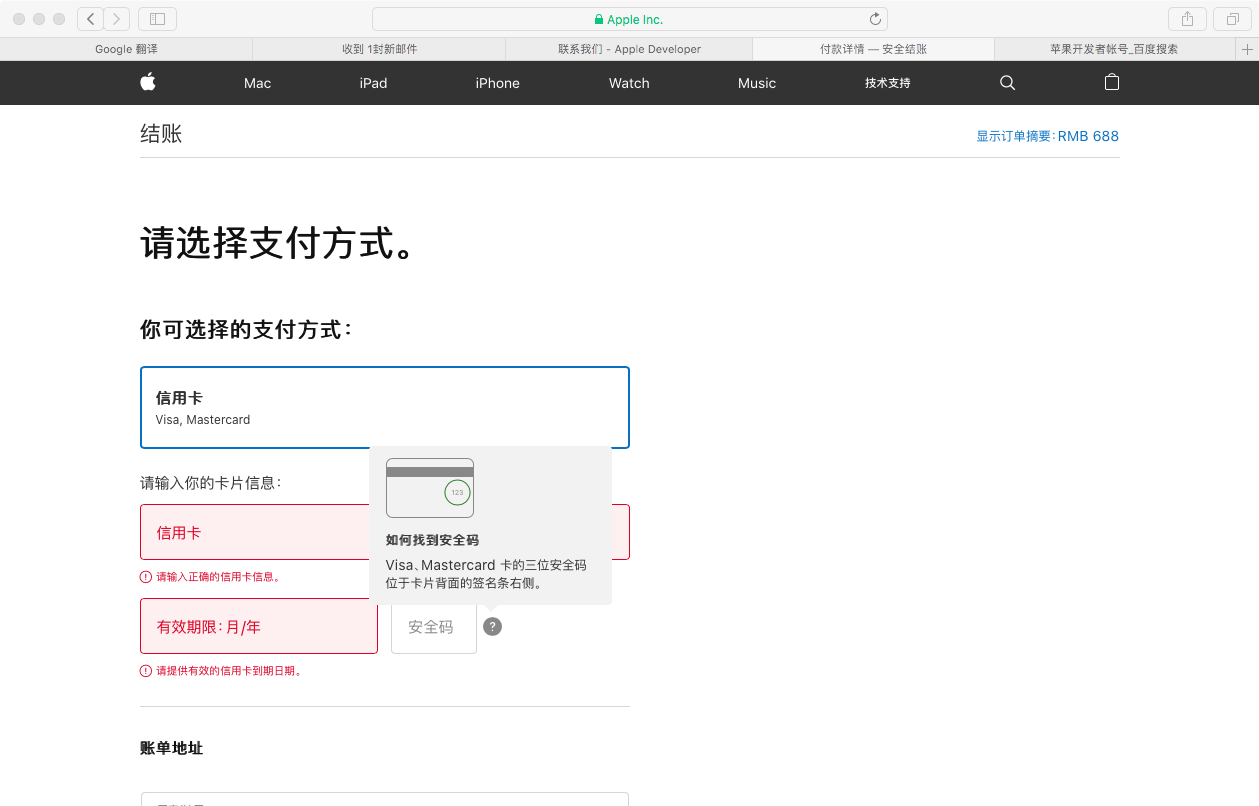Open the search magnifier icon
Screen dimensions: 1259x806
tap(1007, 83)
